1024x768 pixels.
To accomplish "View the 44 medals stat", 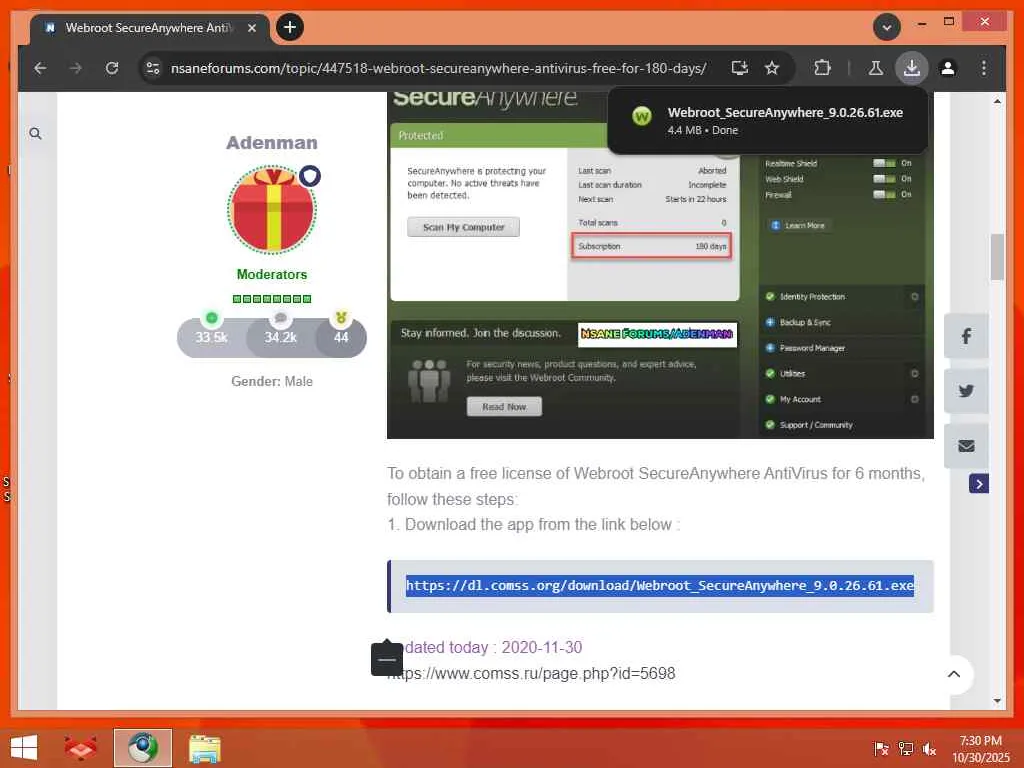I will click(x=341, y=337).
